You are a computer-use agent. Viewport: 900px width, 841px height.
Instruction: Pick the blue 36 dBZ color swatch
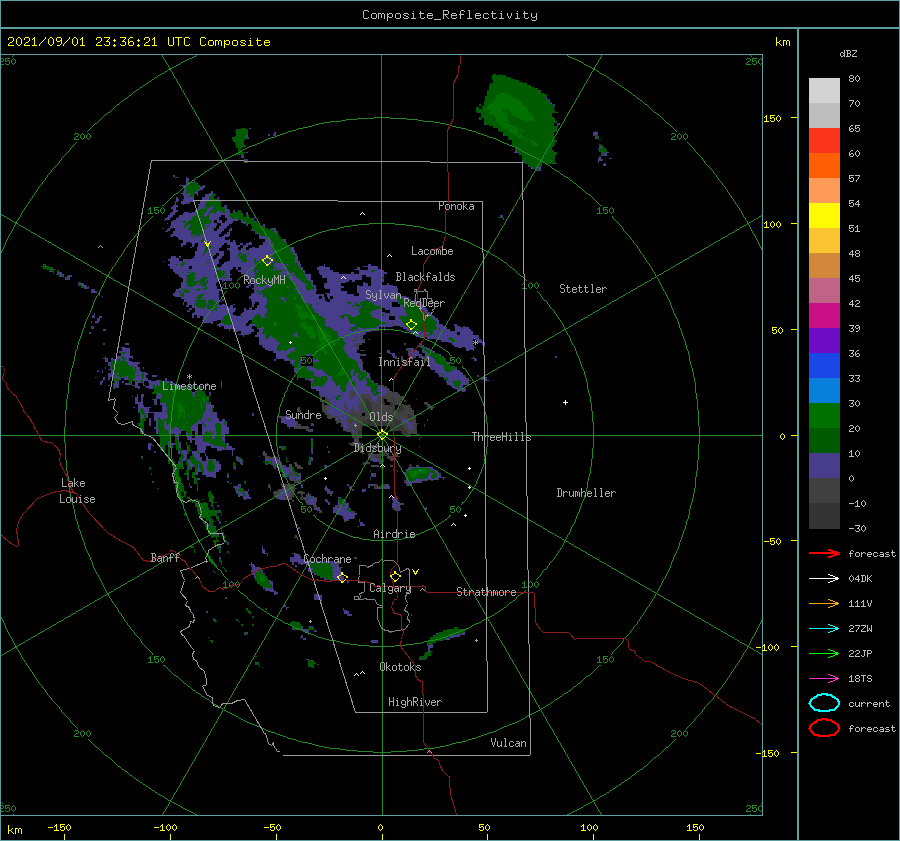point(824,366)
